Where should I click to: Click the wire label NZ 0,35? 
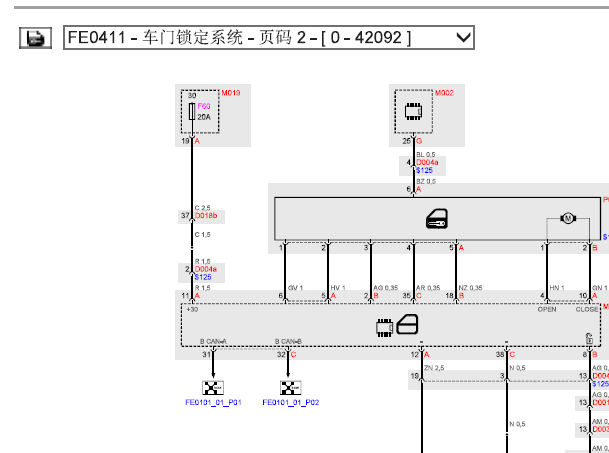pyautogui.click(x=470, y=288)
